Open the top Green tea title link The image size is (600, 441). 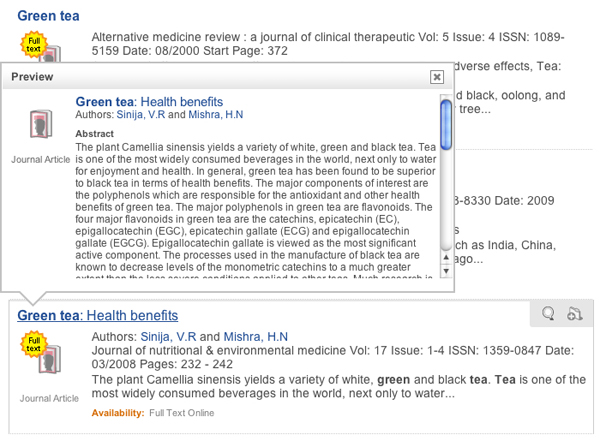[49, 16]
